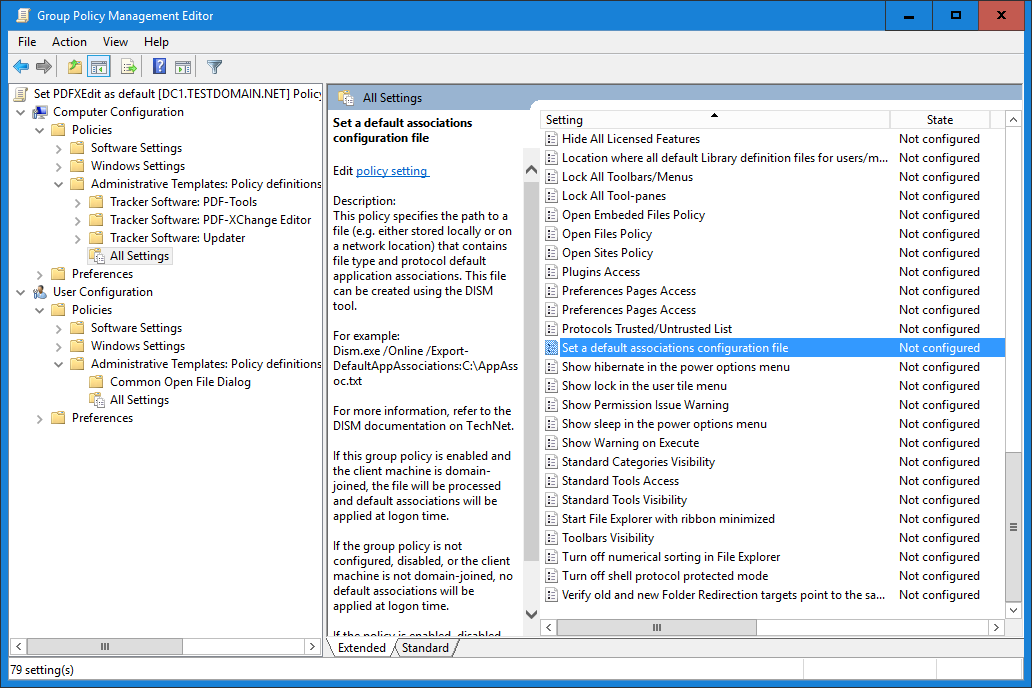Click the policy icon beside Plugins Access

point(552,272)
